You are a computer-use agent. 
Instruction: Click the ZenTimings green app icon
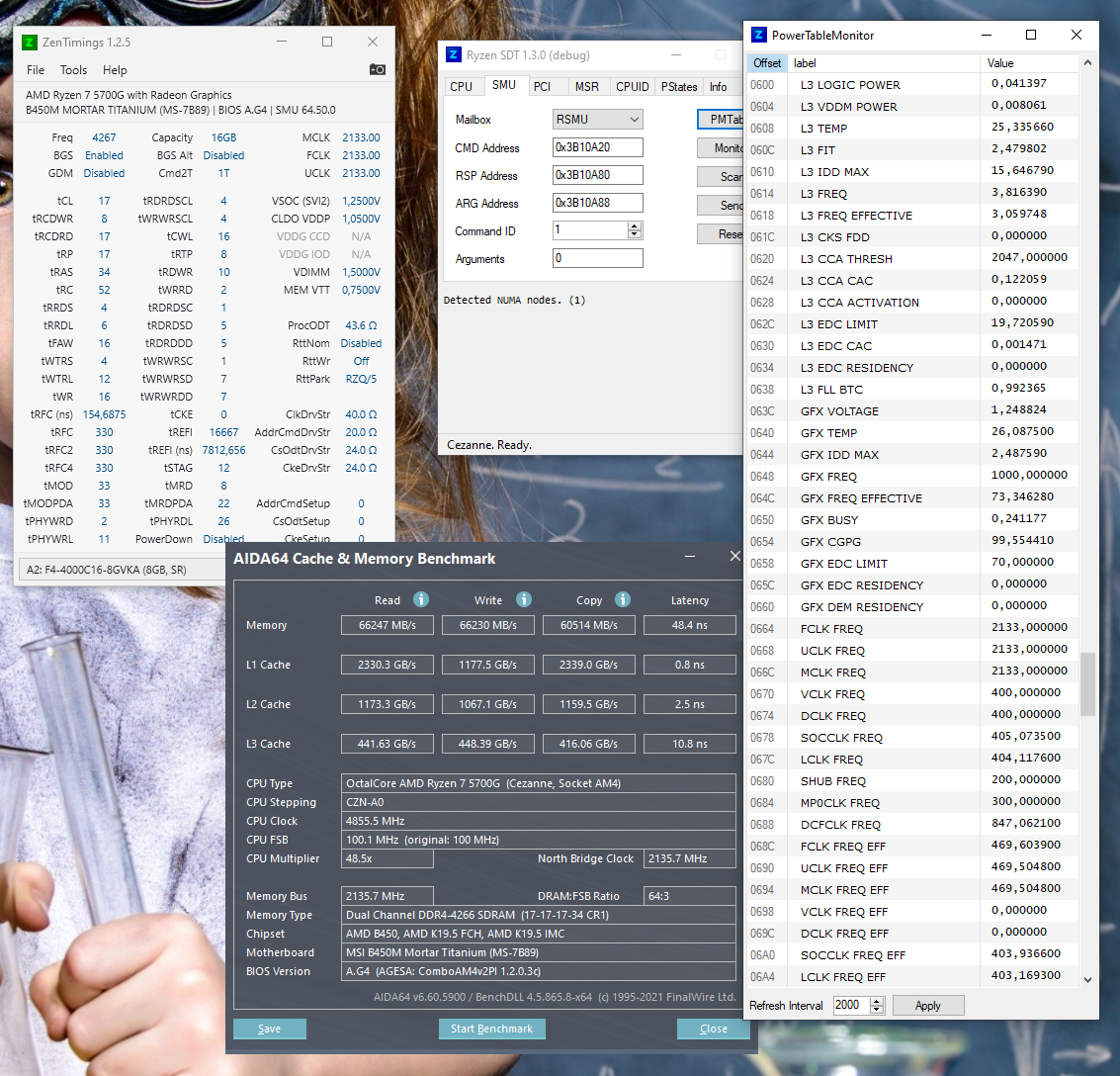pos(30,43)
